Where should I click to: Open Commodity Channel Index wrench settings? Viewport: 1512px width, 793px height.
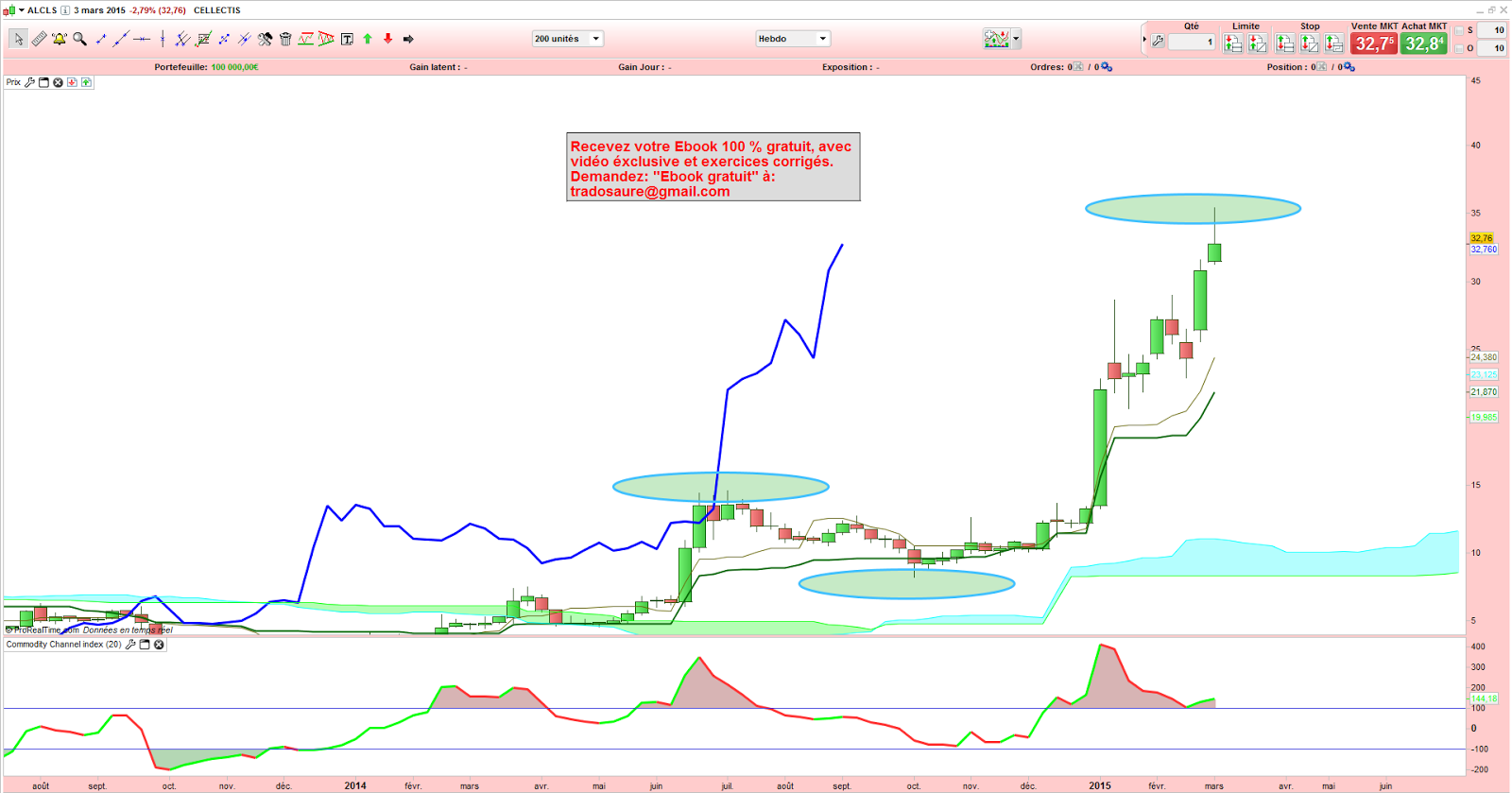[x=130, y=645]
